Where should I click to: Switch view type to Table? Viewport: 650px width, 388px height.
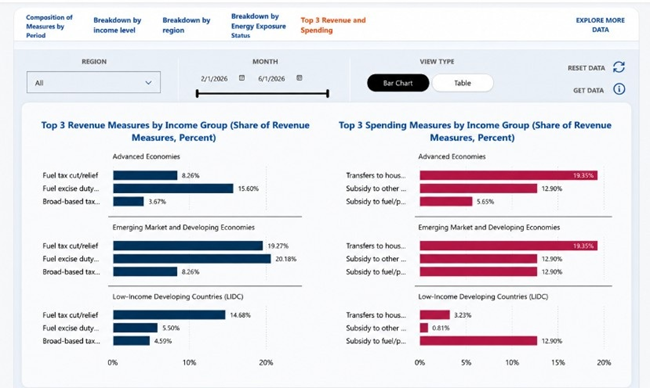(463, 83)
